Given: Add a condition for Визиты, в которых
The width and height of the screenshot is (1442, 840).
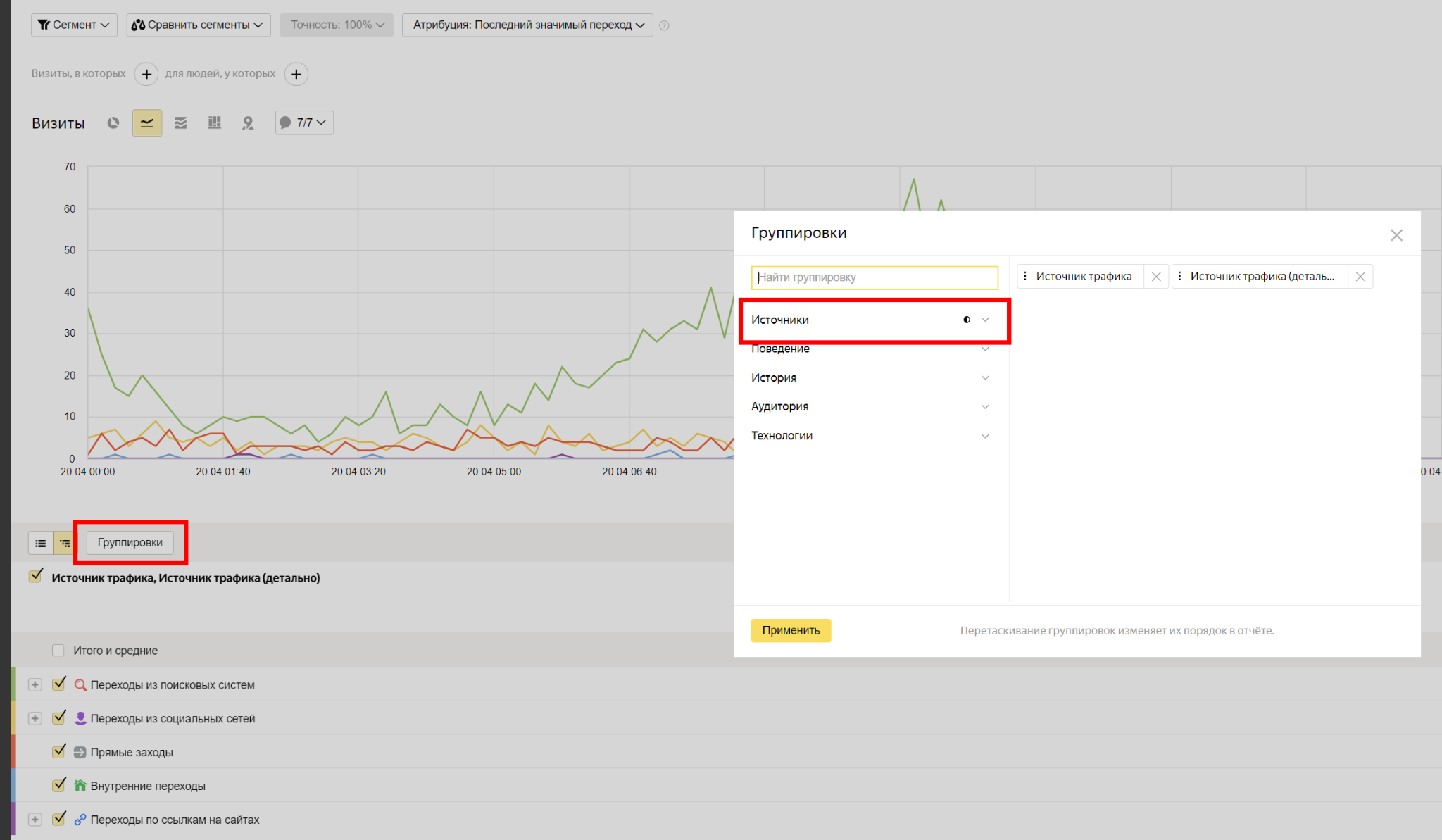Looking at the screenshot, I should pos(146,74).
